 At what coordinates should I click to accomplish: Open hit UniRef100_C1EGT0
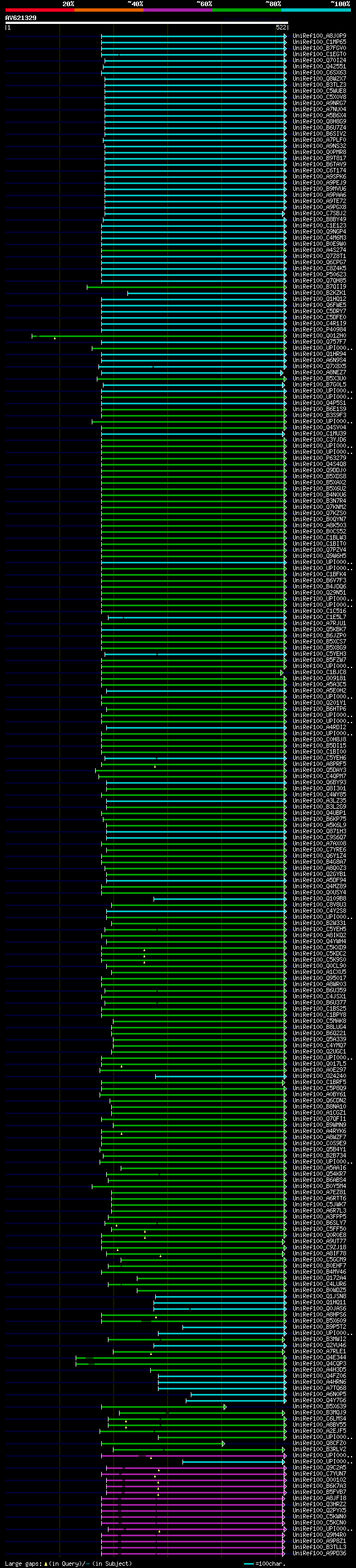point(319,54)
